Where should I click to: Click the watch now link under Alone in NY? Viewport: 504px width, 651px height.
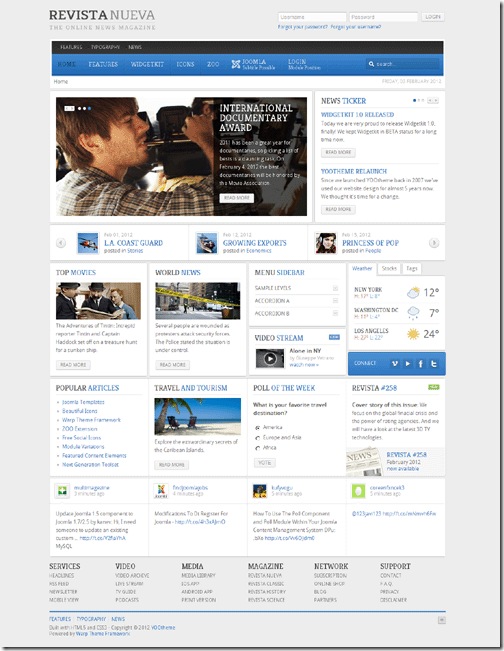304,365
